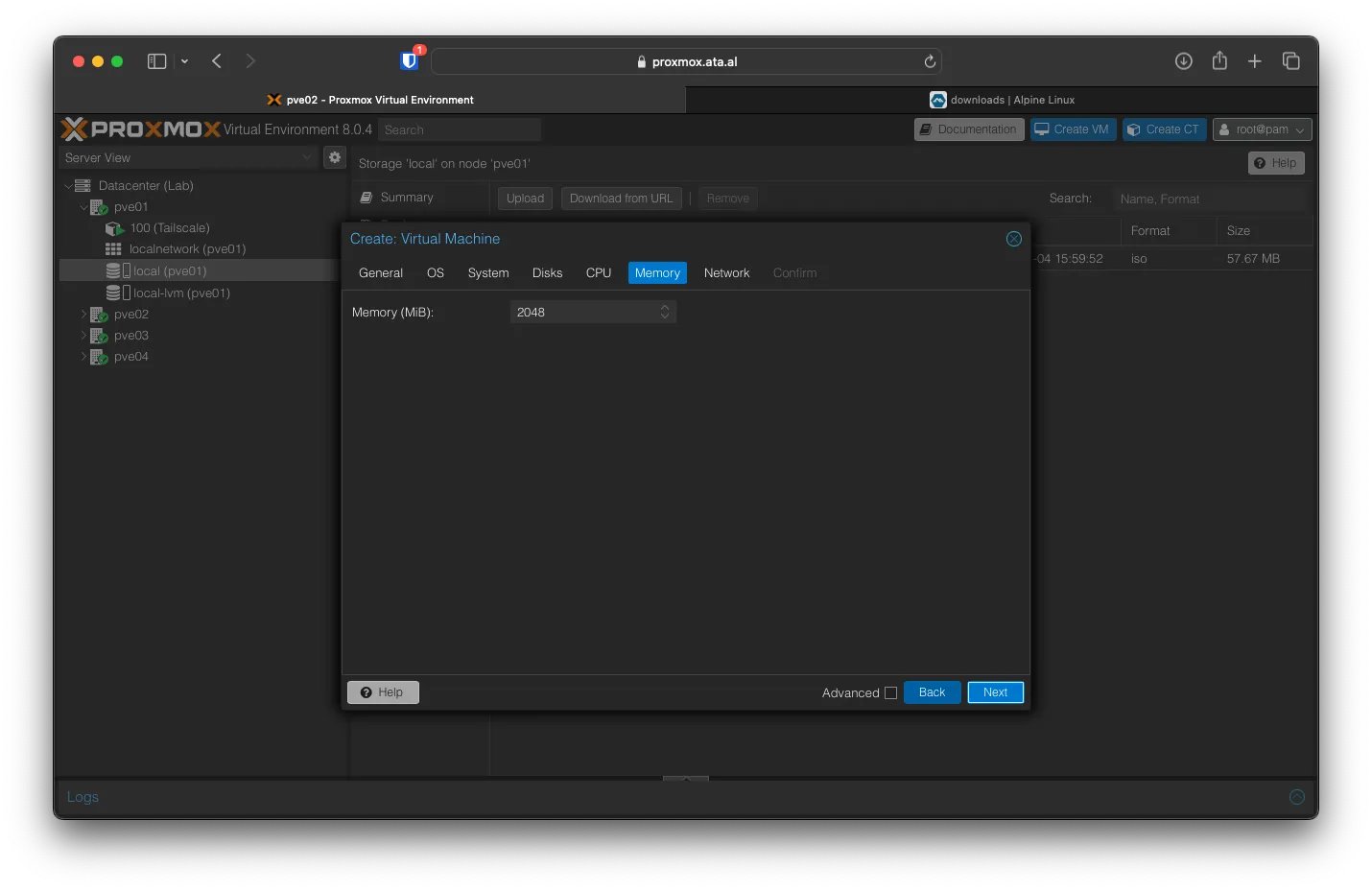Focus the Proxmox Search field
Screen dimensions: 1372x890
tap(460, 129)
